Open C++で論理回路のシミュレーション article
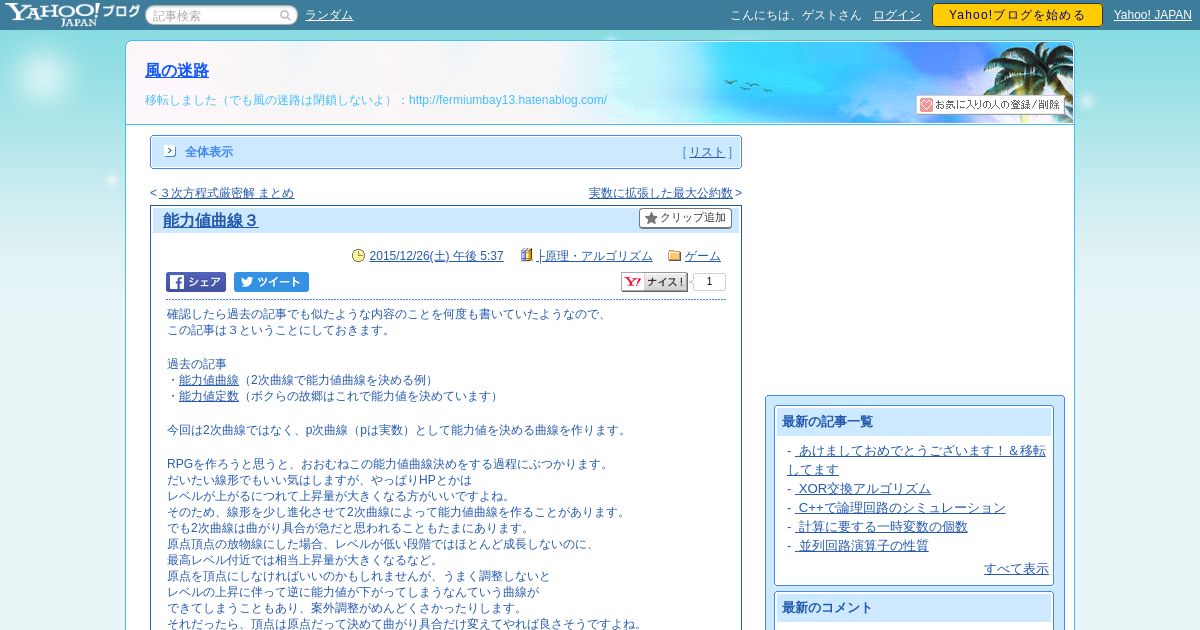Viewport: 1200px width, 630px height. (900, 508)
